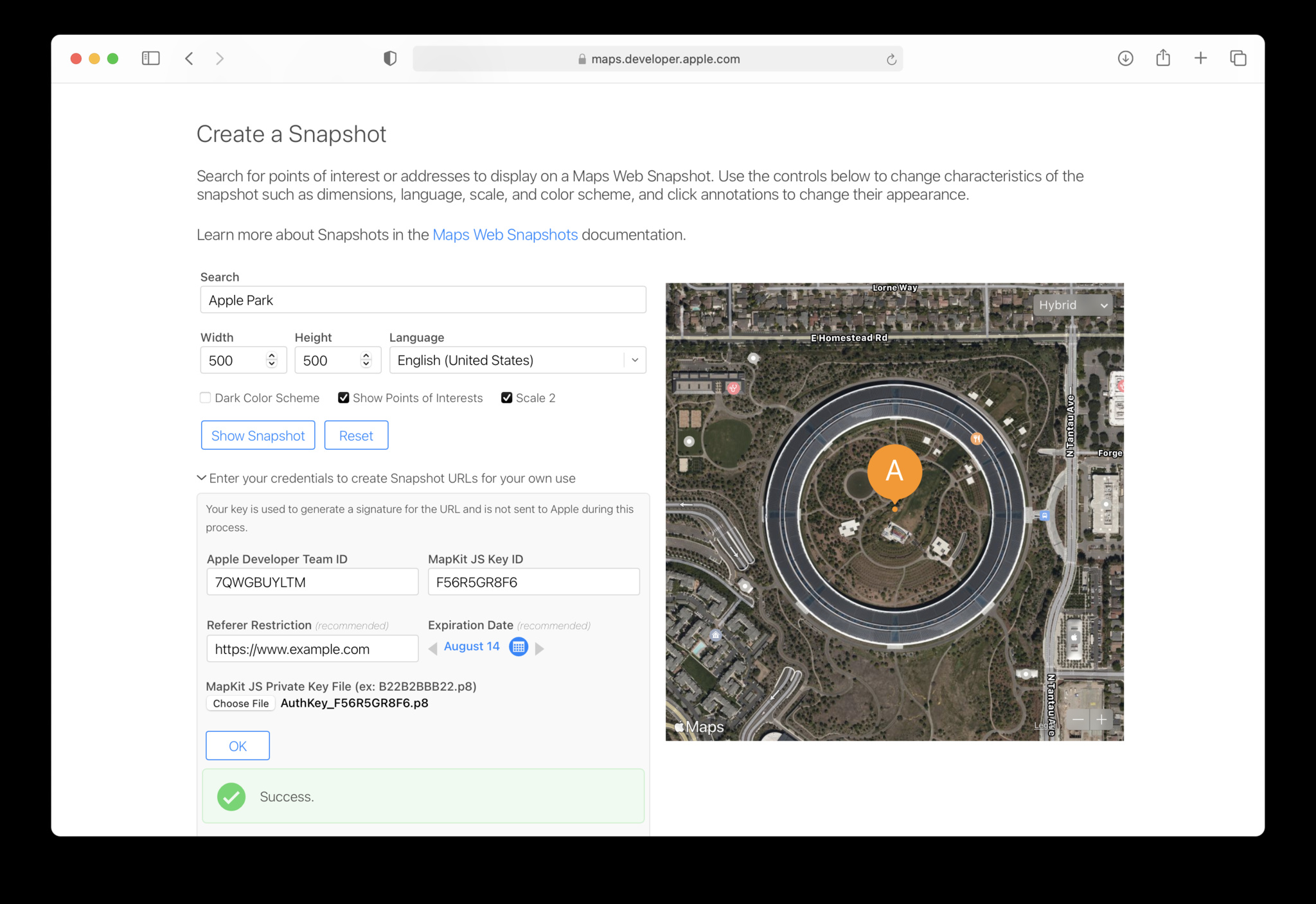Click the Width number field

point(243,360)
